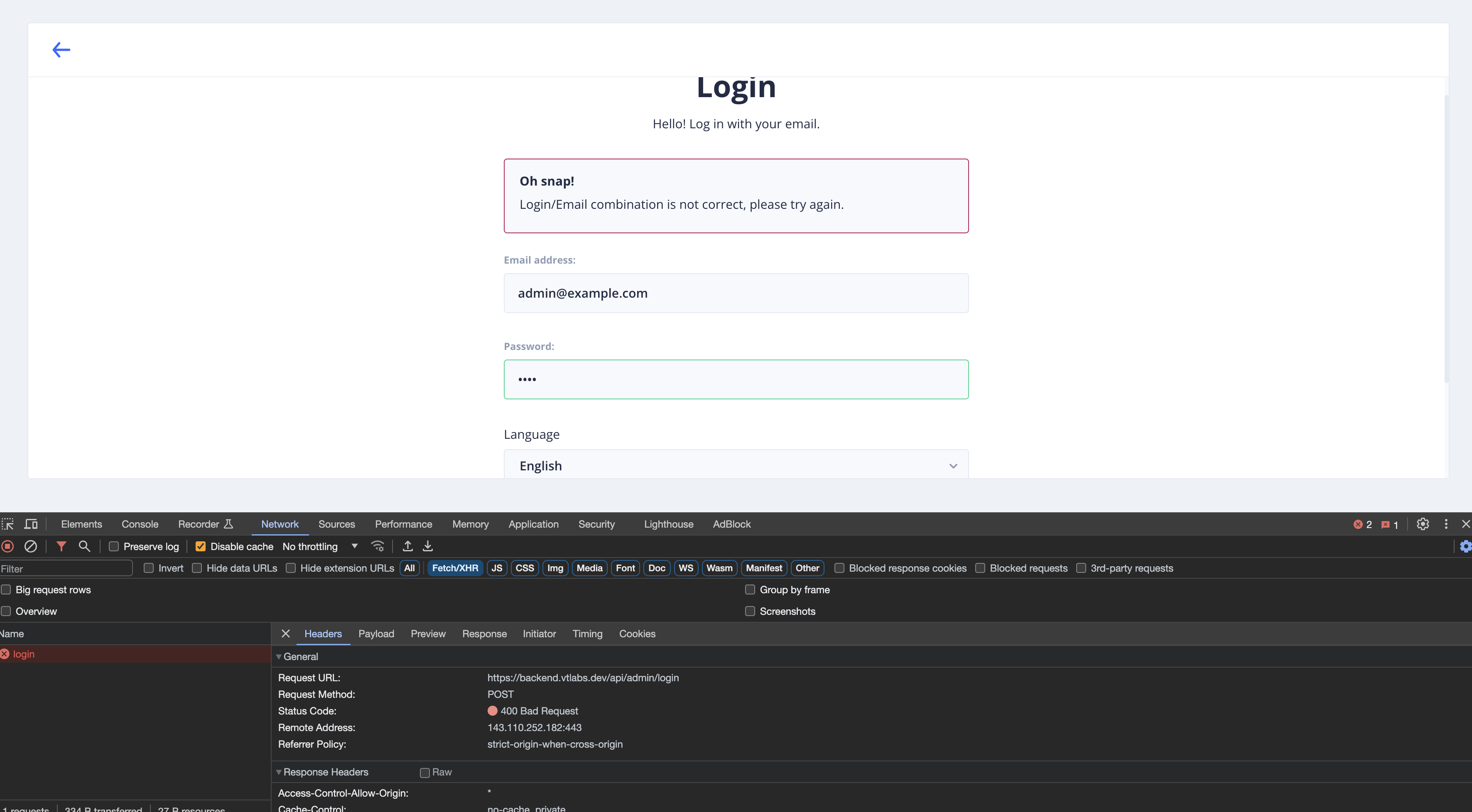Screen dimensions: 1472x812
Task: Open the No throttling dropdown
Action: 320,546
